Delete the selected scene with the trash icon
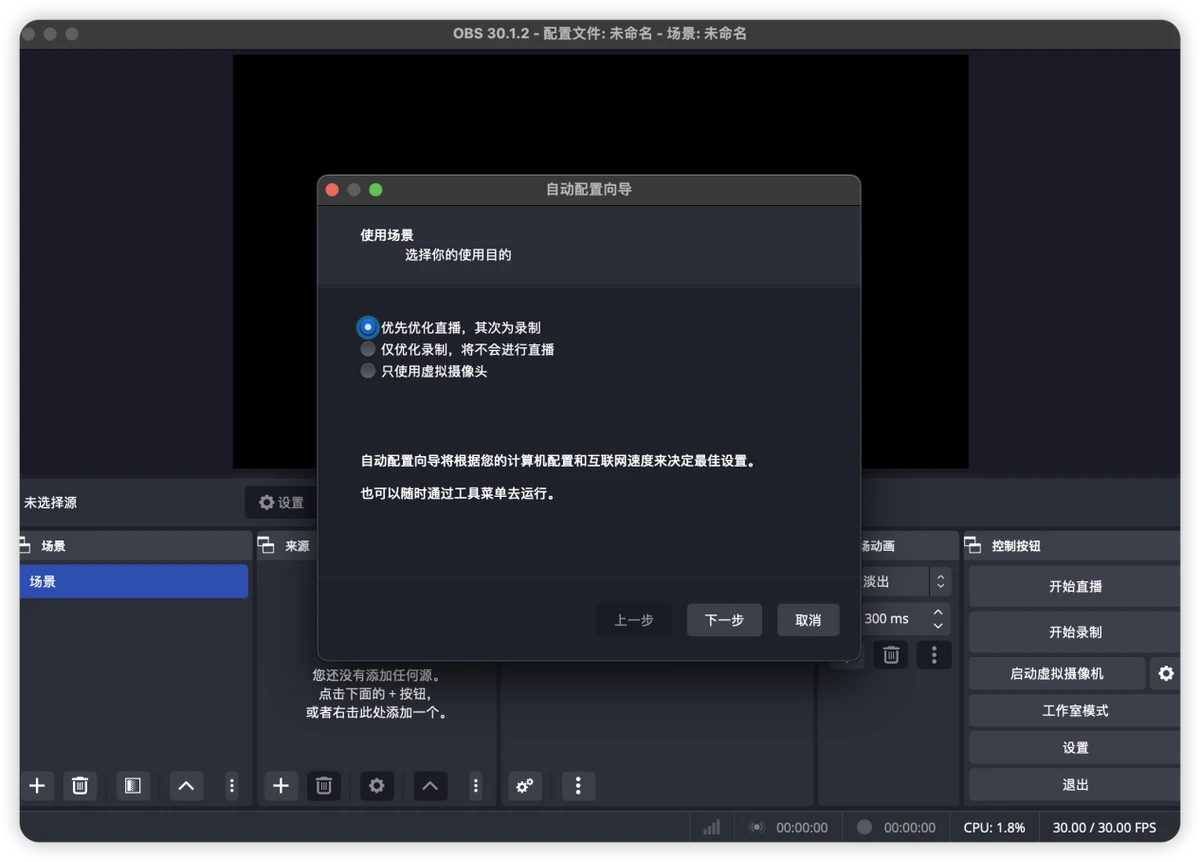Screen dimensions: 1200x862 [80, 786]
